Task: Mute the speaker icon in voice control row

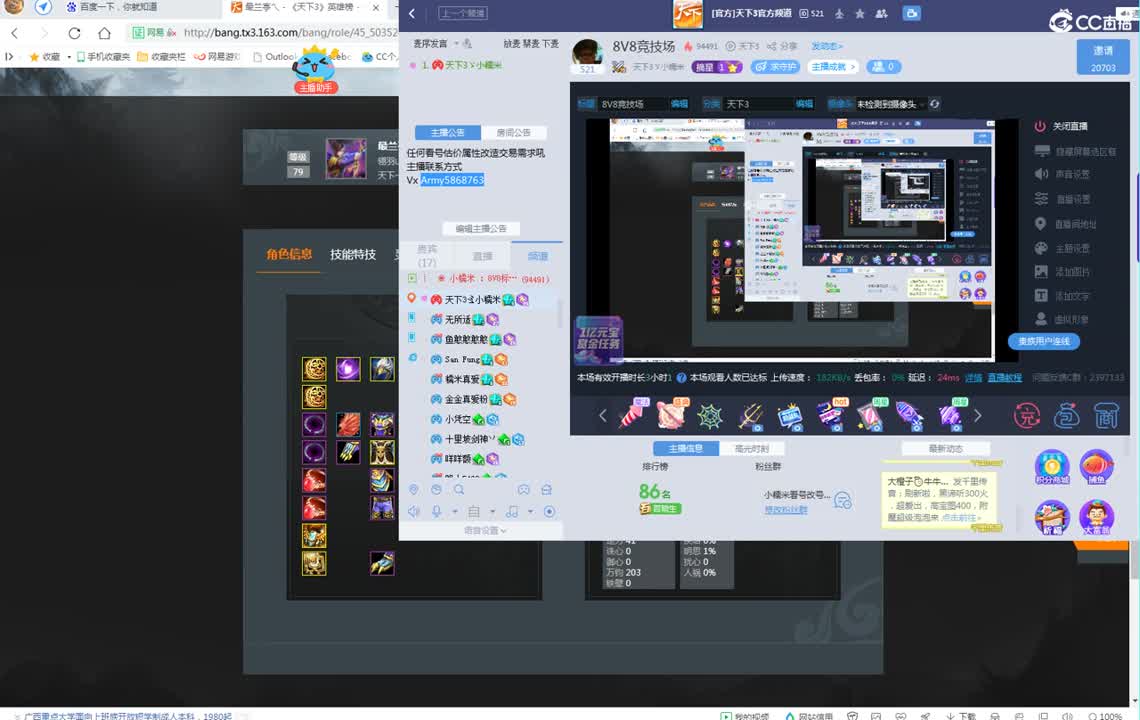Action: pyautogui.click(x=413, y=511)
